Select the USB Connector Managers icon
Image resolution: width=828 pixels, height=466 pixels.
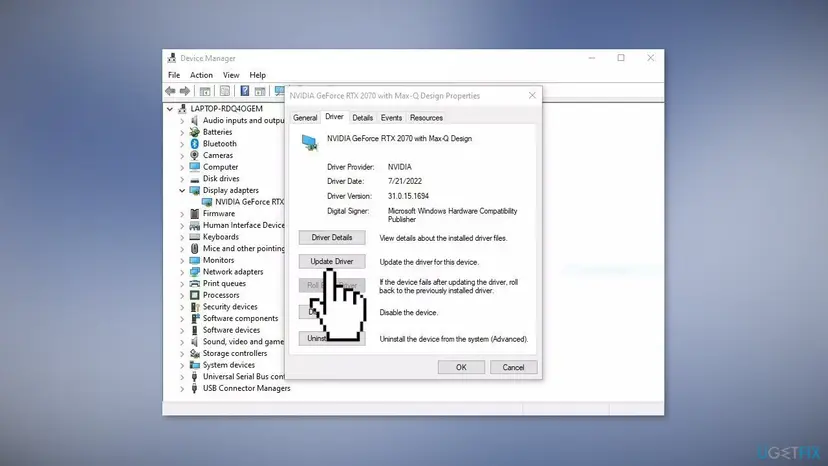[x=194, y=388]
